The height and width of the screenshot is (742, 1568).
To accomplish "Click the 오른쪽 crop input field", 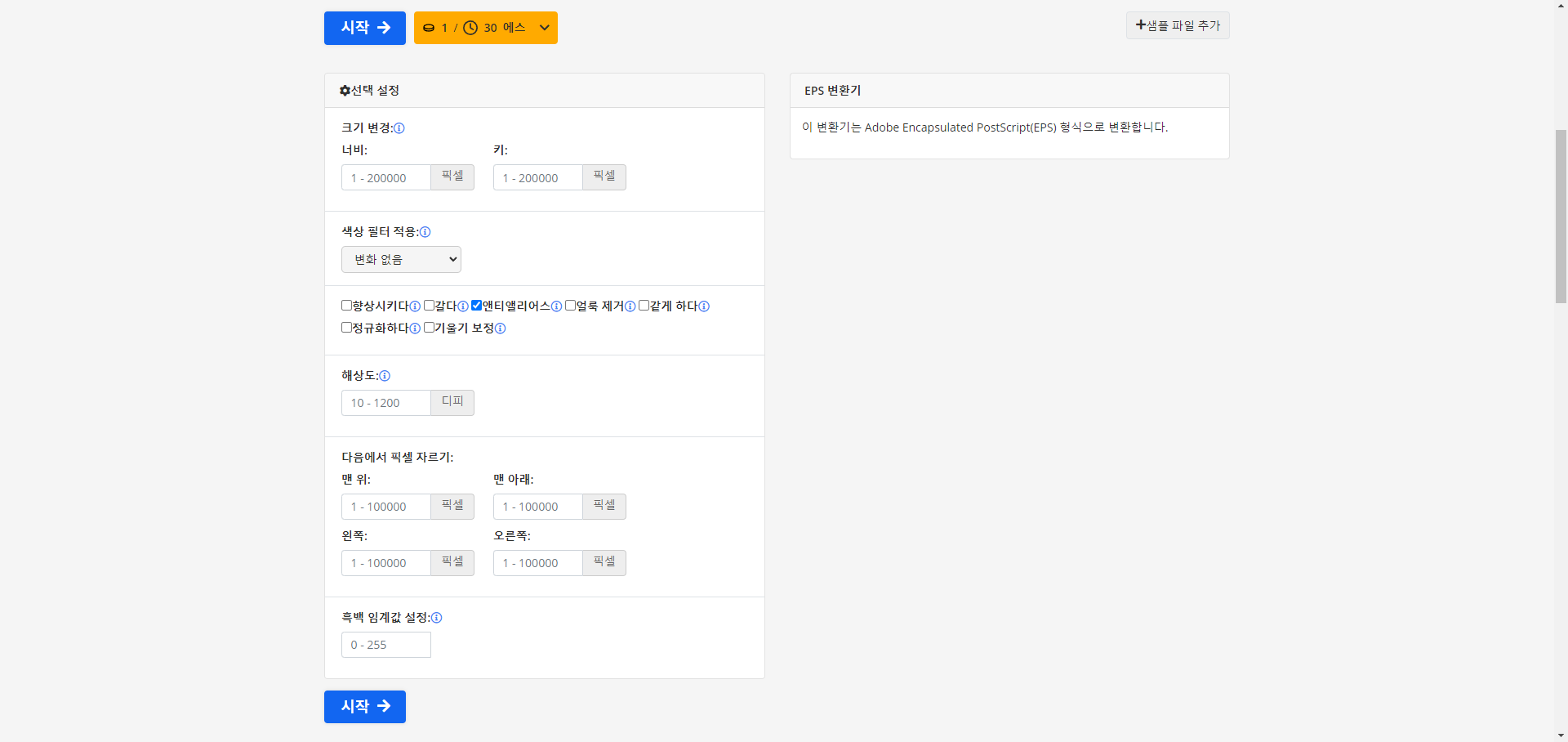I will pos(538,563).
